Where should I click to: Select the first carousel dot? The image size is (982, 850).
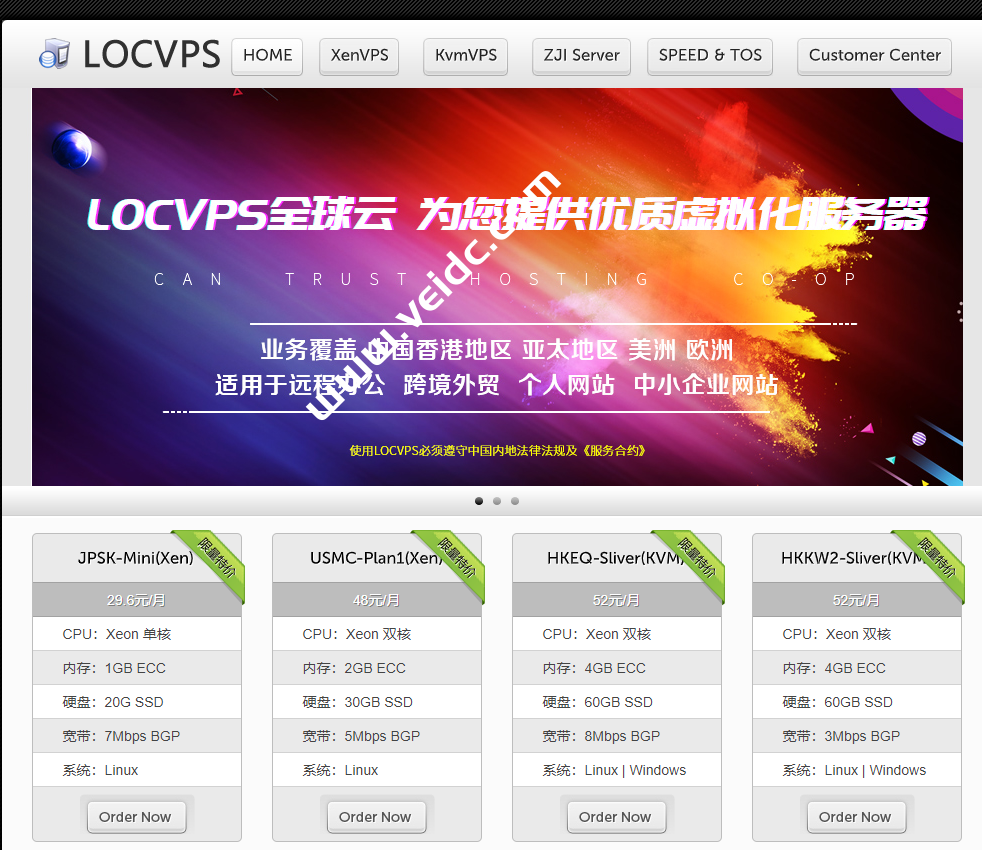coord(479,501)
